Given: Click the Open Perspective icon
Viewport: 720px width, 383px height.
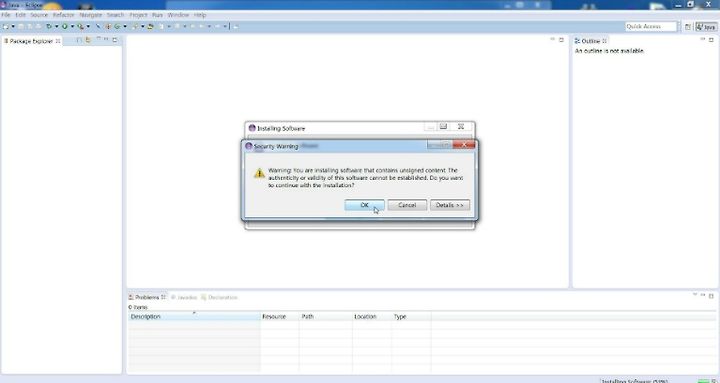Looking at the screenshot, I should (x=688, y=27).
